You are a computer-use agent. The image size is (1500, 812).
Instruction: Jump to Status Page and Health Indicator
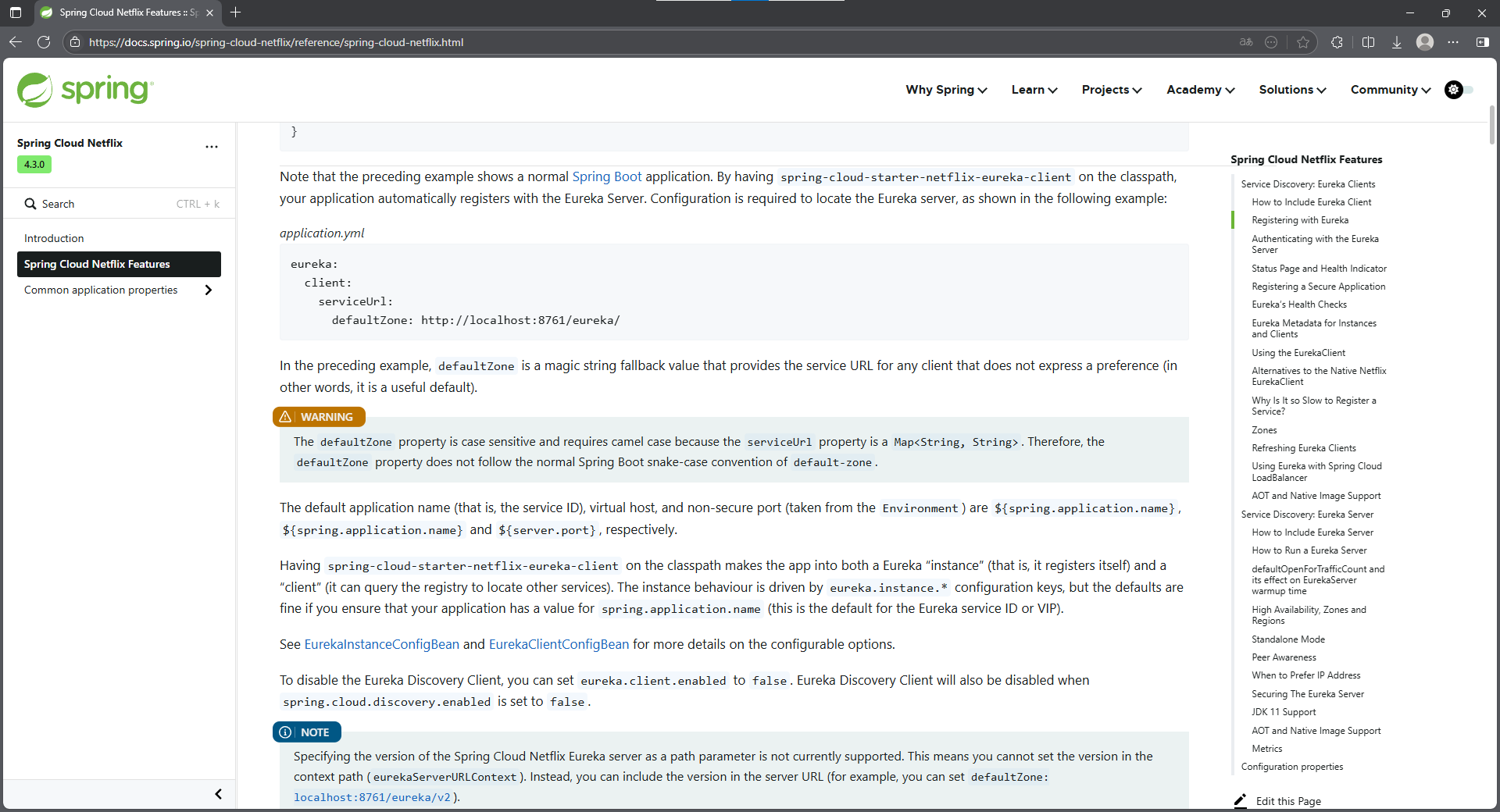coord(1319,269)
